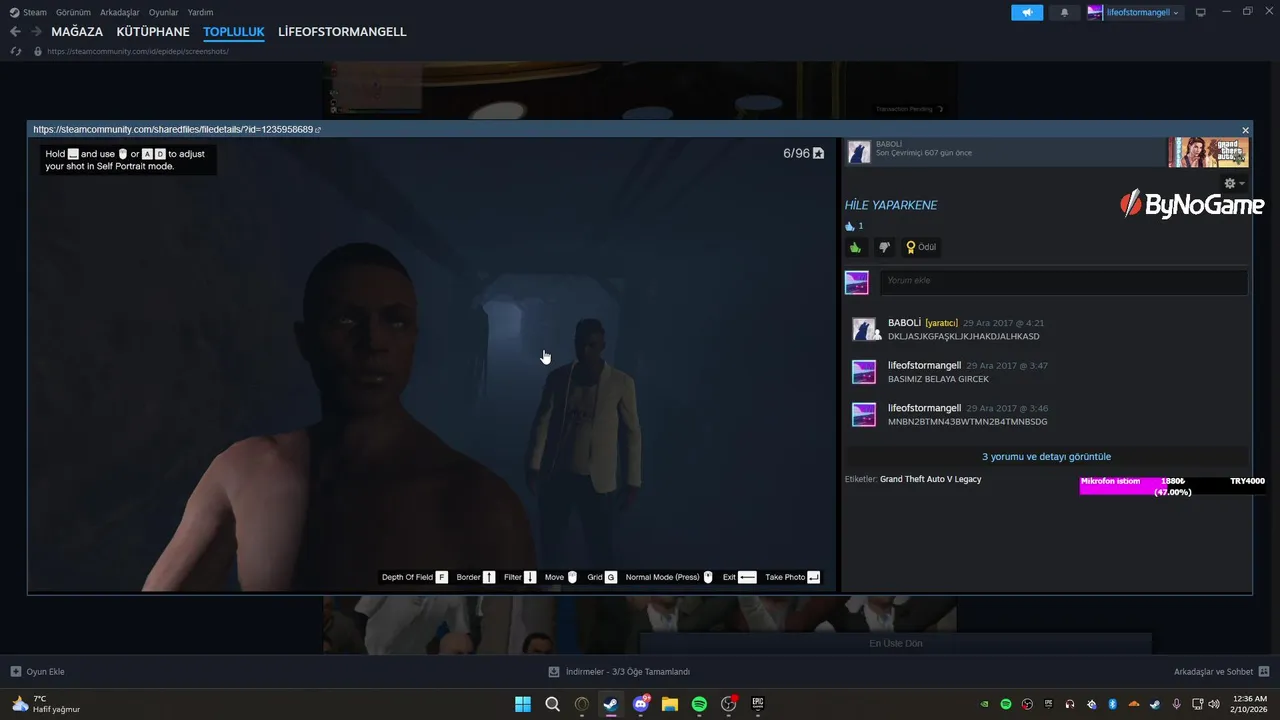Open the clock showing 12:36 AM
The height and width of the screenshot is (720, 1280).
(1250, 704)
